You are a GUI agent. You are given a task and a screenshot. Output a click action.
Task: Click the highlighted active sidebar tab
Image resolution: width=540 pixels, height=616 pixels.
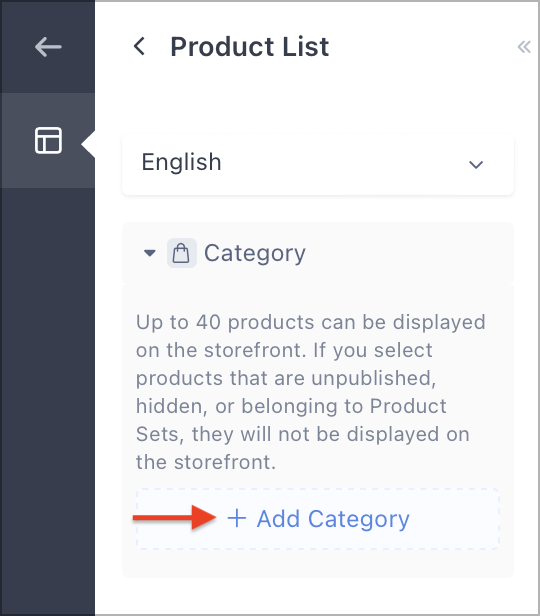pyautogui.click(x=48, y=140)
